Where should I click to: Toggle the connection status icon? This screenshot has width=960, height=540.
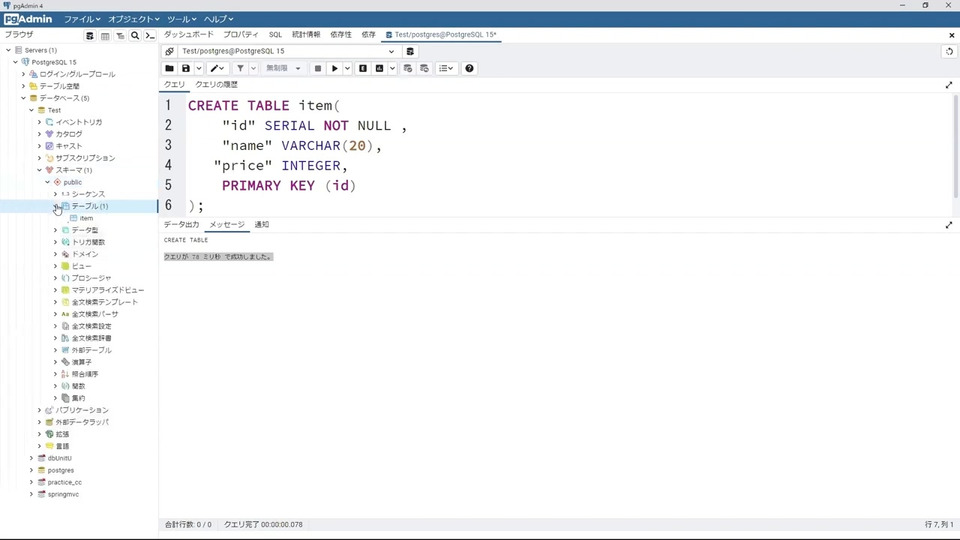click(170, 51)
